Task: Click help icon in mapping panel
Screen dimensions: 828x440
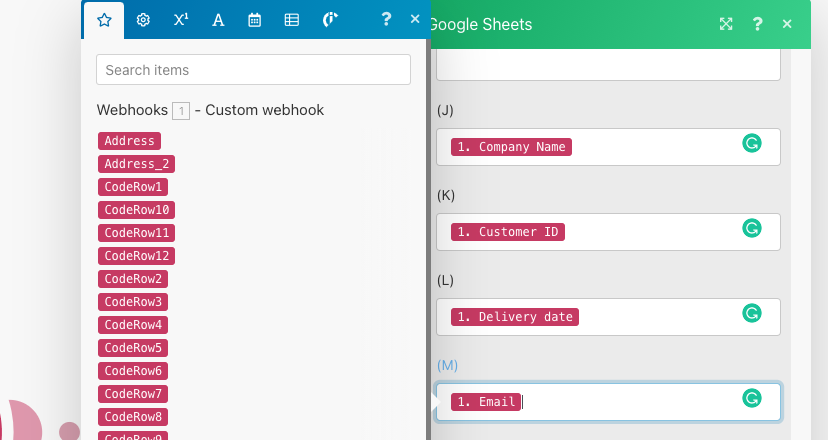Action: [386, 20]
